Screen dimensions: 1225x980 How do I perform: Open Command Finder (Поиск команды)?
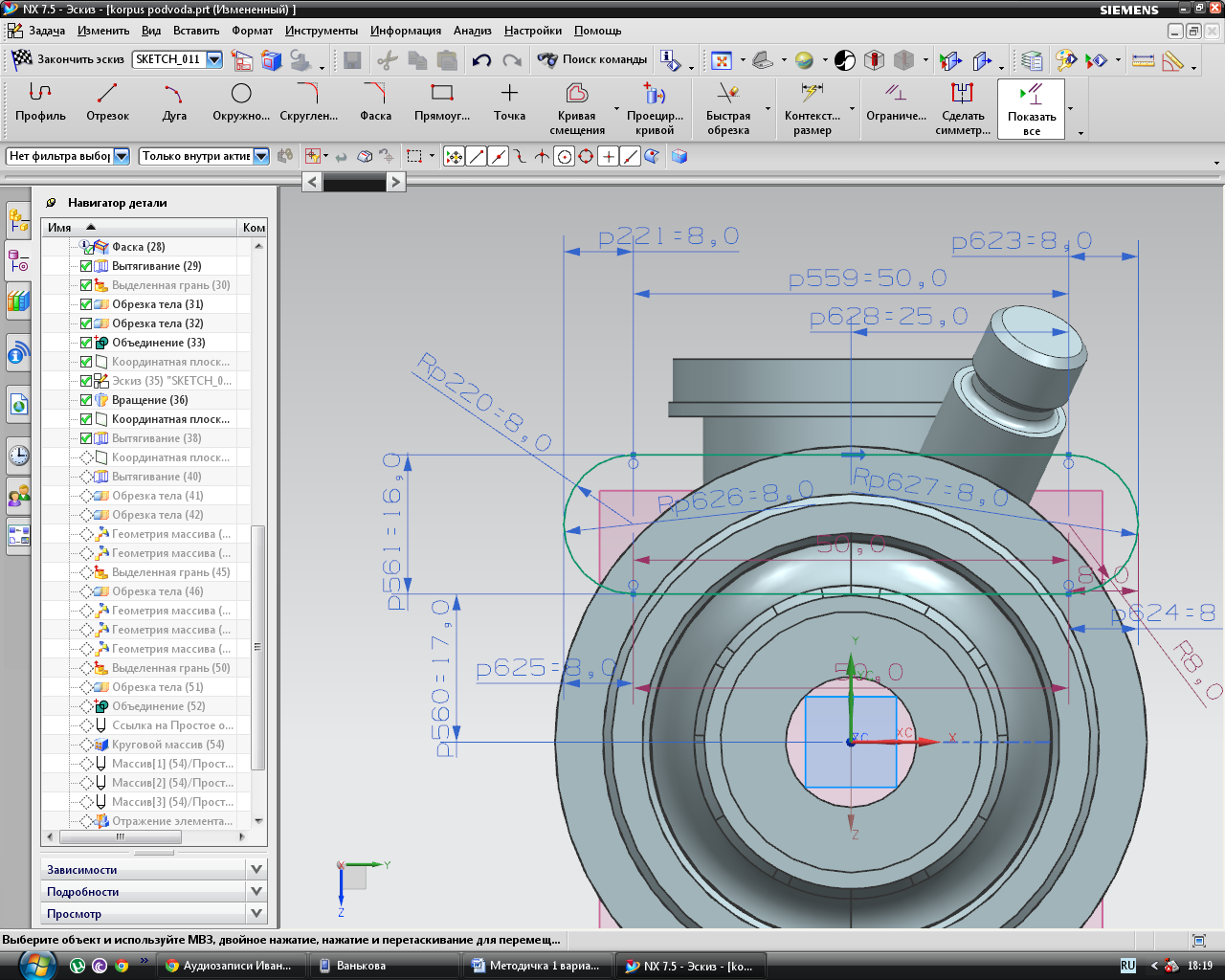point(592,59)
